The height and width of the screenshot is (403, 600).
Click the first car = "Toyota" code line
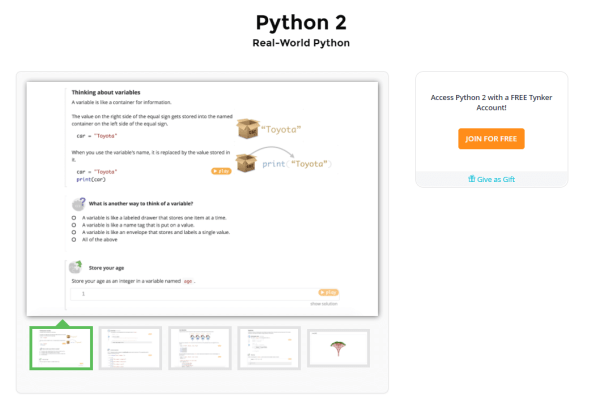click(97, 136)
